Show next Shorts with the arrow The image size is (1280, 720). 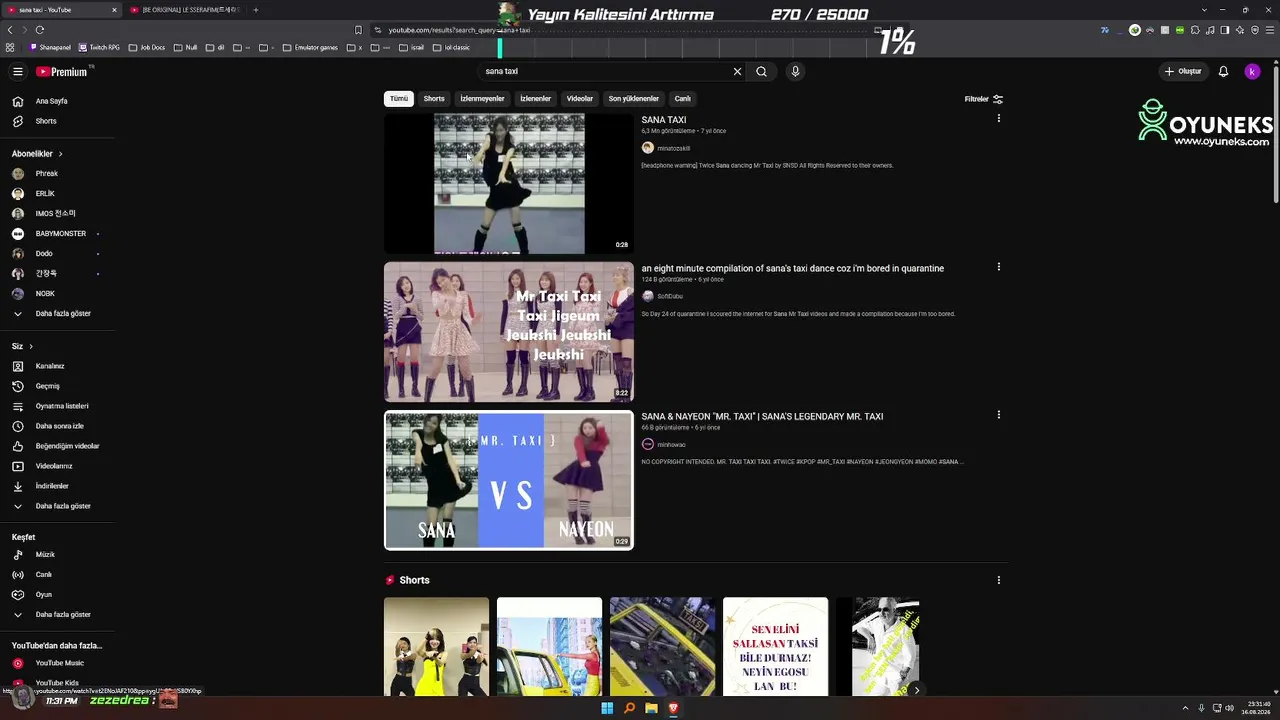coord(916,690)
